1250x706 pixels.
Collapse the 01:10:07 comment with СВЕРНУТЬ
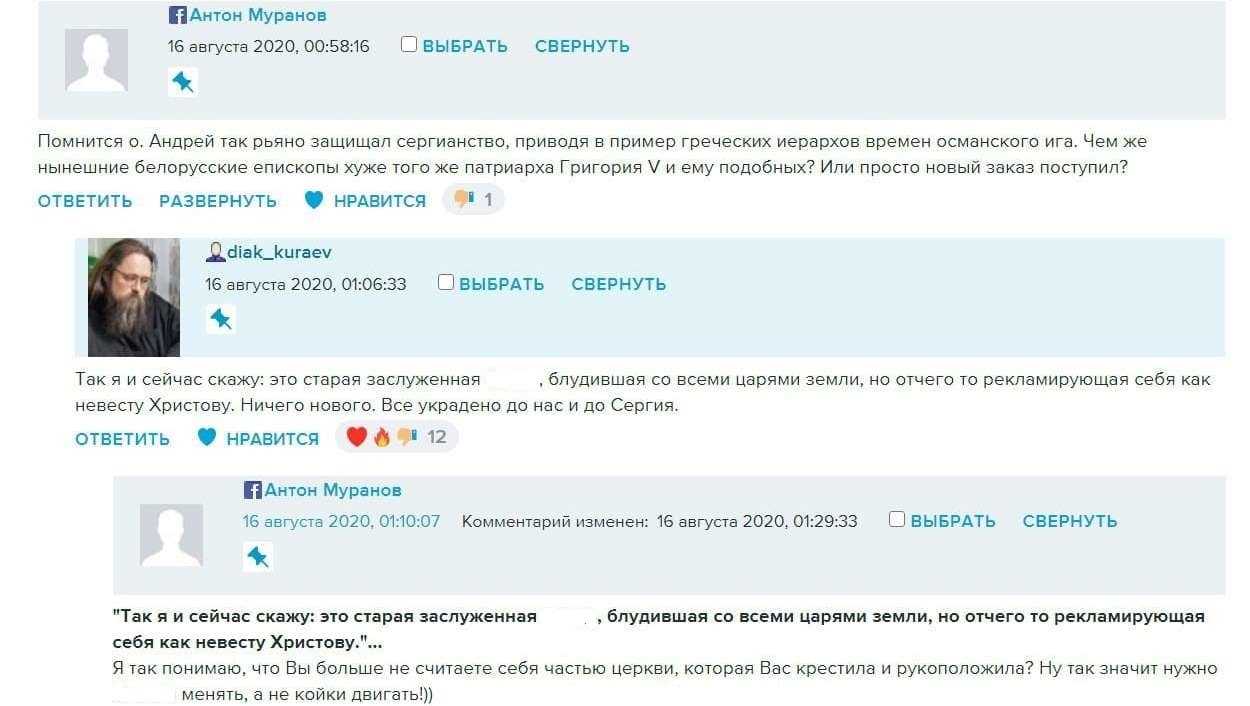[1070, 521]
